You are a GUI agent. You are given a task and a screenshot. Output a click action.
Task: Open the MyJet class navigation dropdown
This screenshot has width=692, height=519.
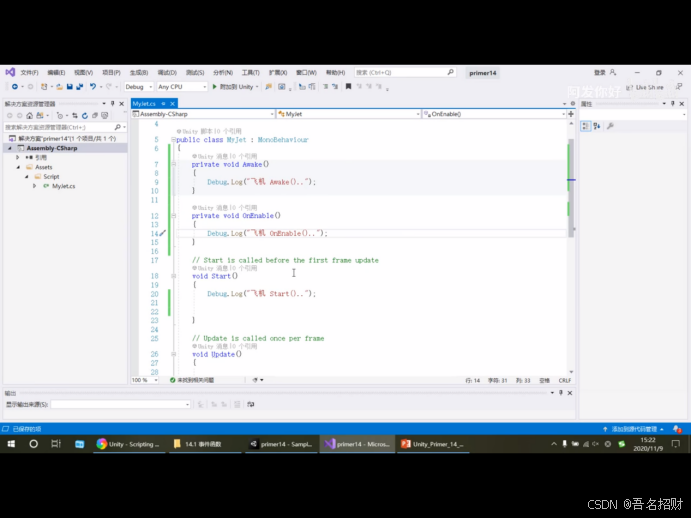(349, 114)
